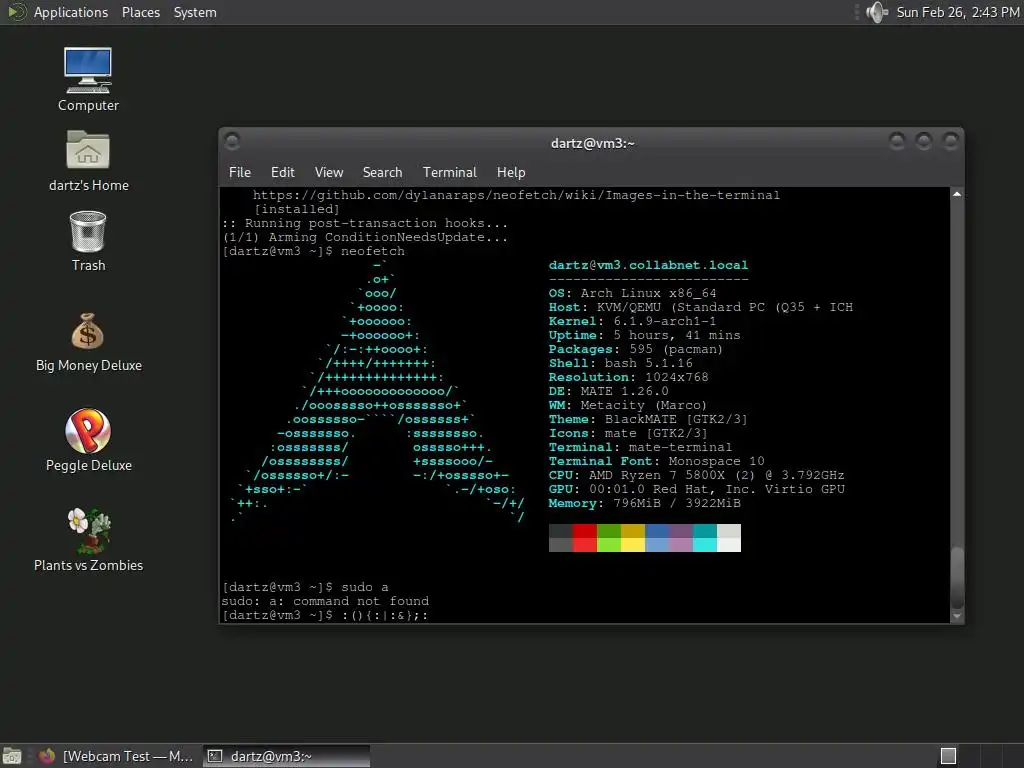Open the terminal File menu
The width and height of the screenshot is (1024, 768).
pos(240,172)
